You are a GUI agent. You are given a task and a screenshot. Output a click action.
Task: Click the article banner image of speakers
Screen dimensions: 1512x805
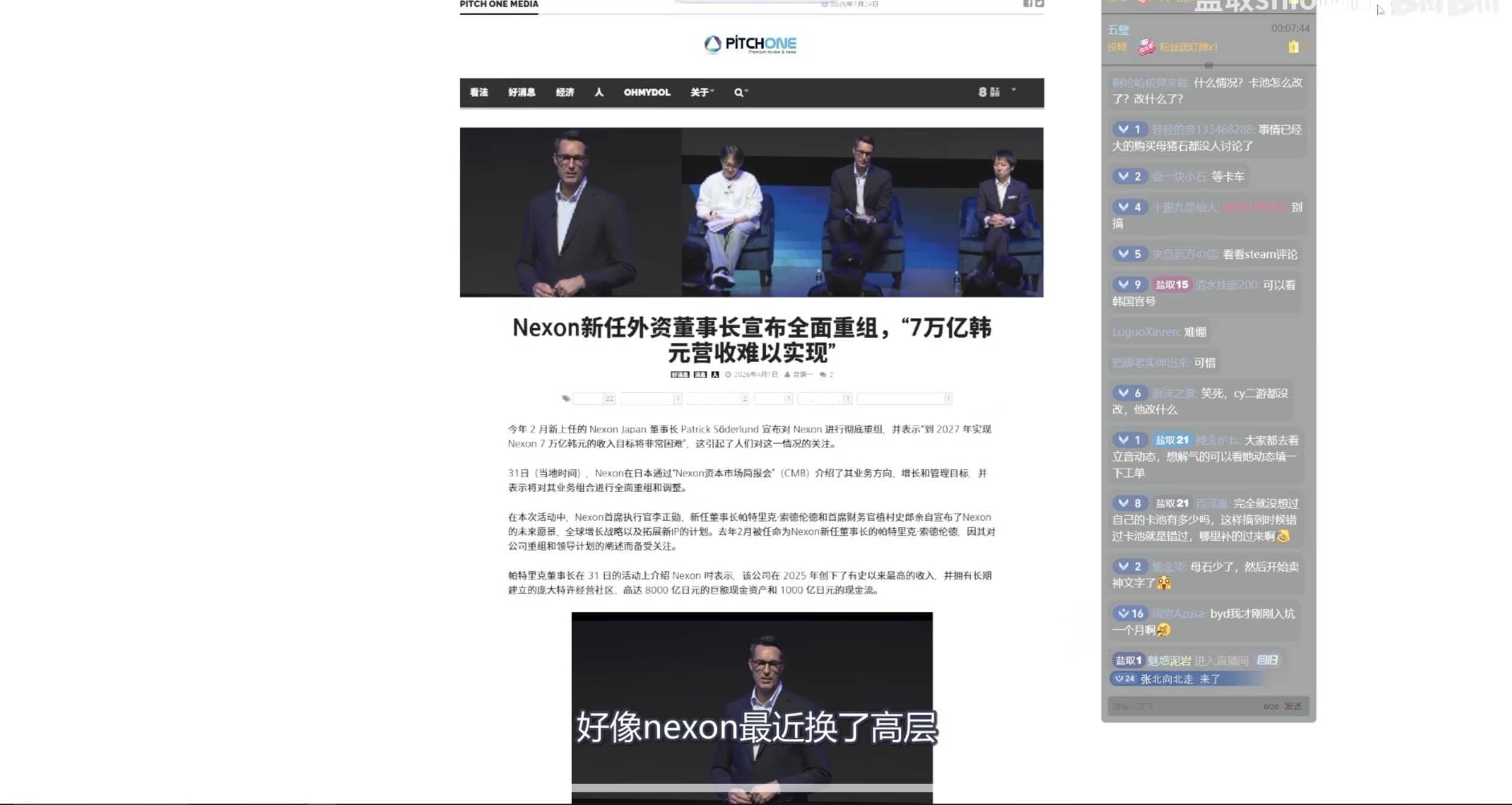tap(751, 212)
